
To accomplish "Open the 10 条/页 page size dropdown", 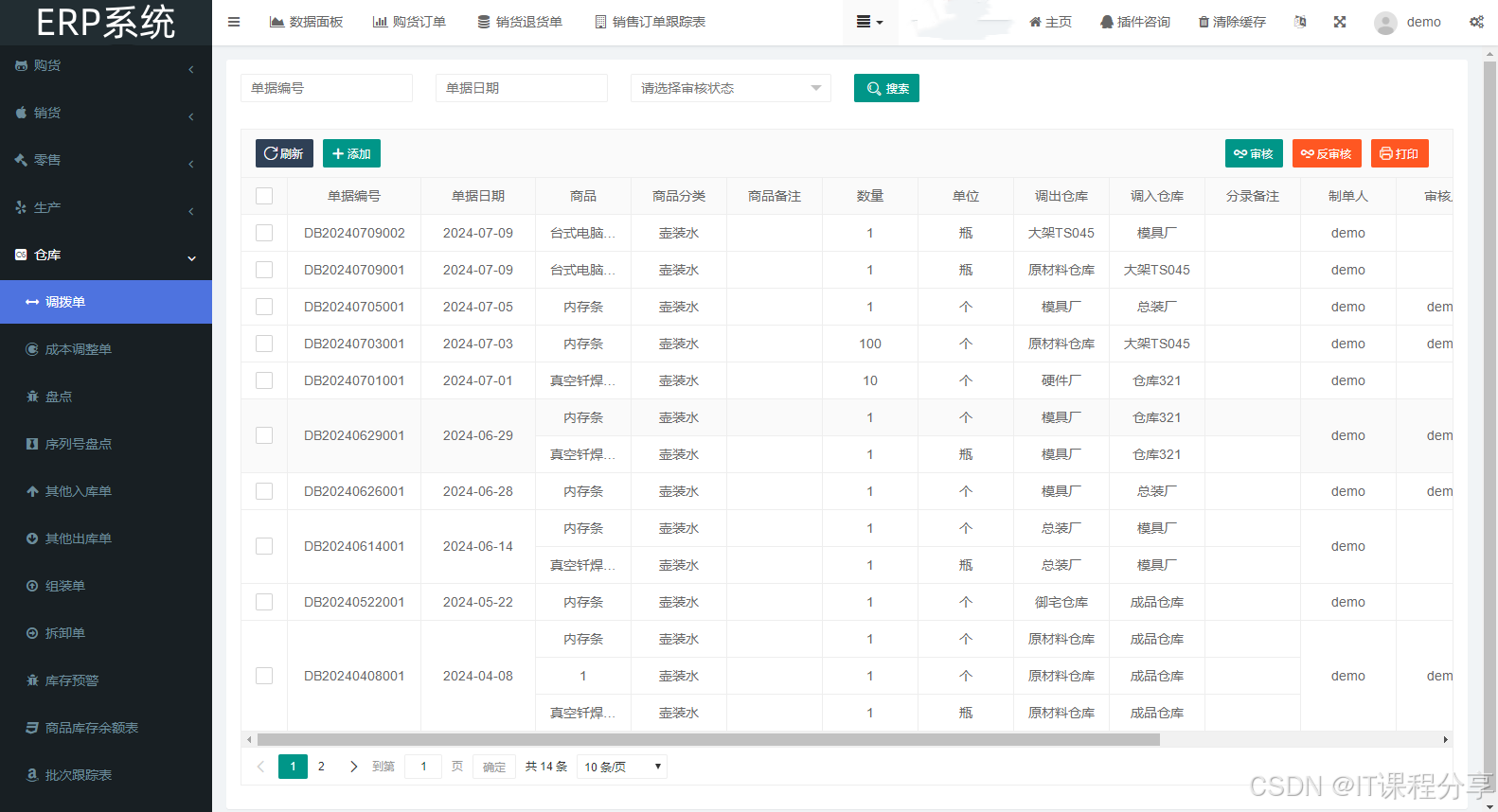I will [622, 767].
